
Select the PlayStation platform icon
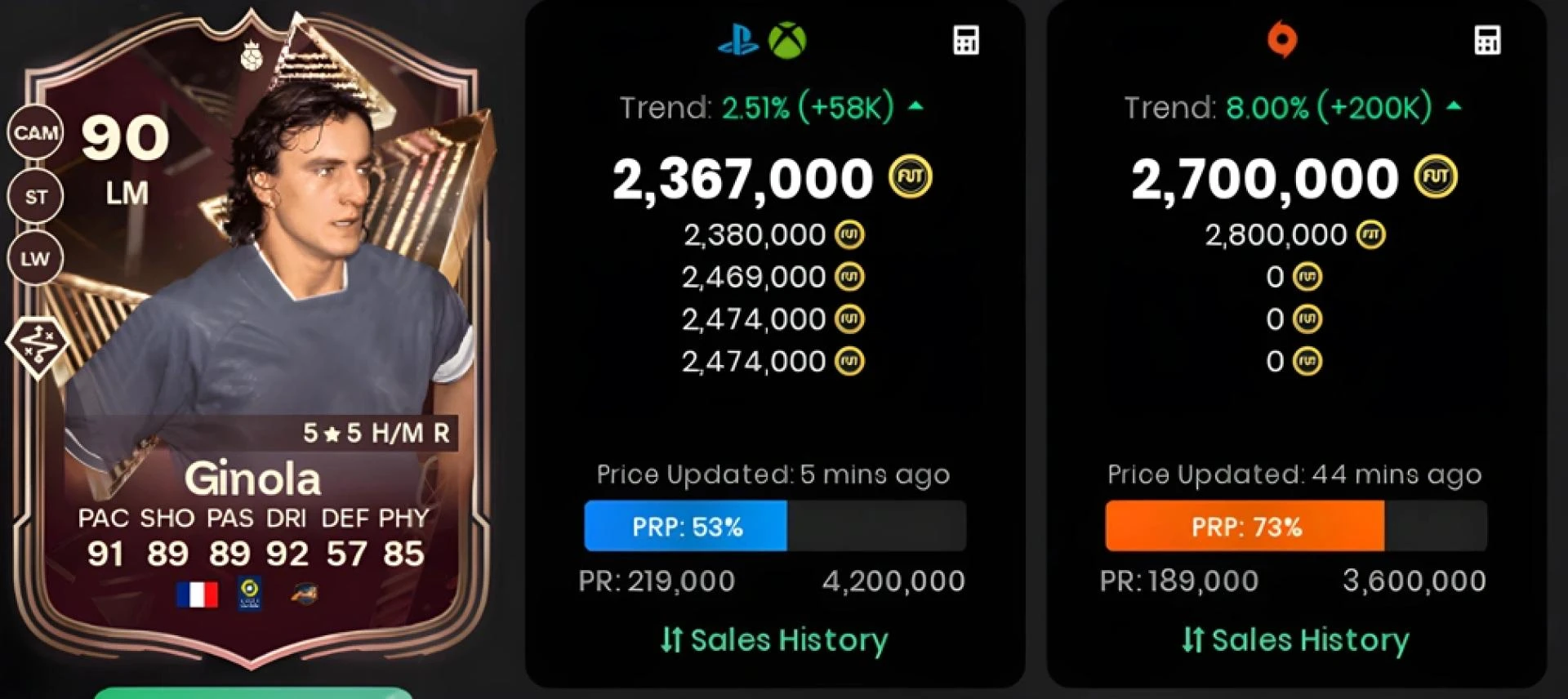pos(738,40)
